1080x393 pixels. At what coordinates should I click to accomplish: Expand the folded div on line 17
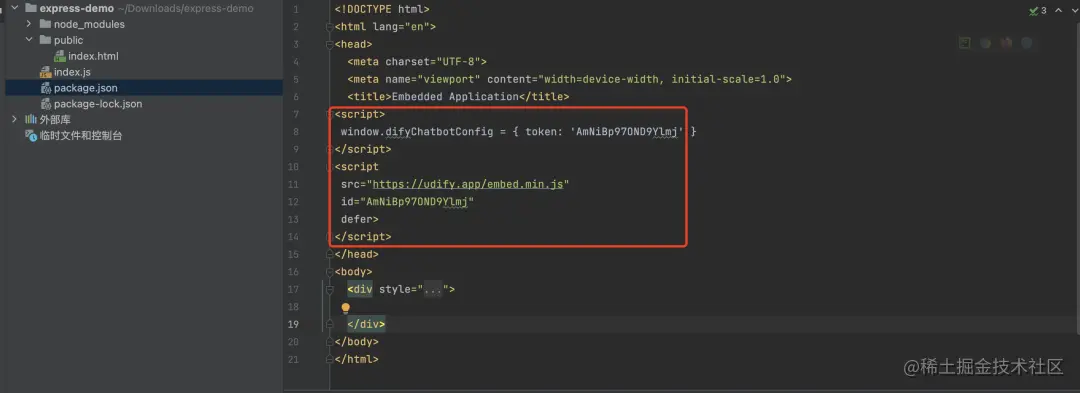coord(330,290)
